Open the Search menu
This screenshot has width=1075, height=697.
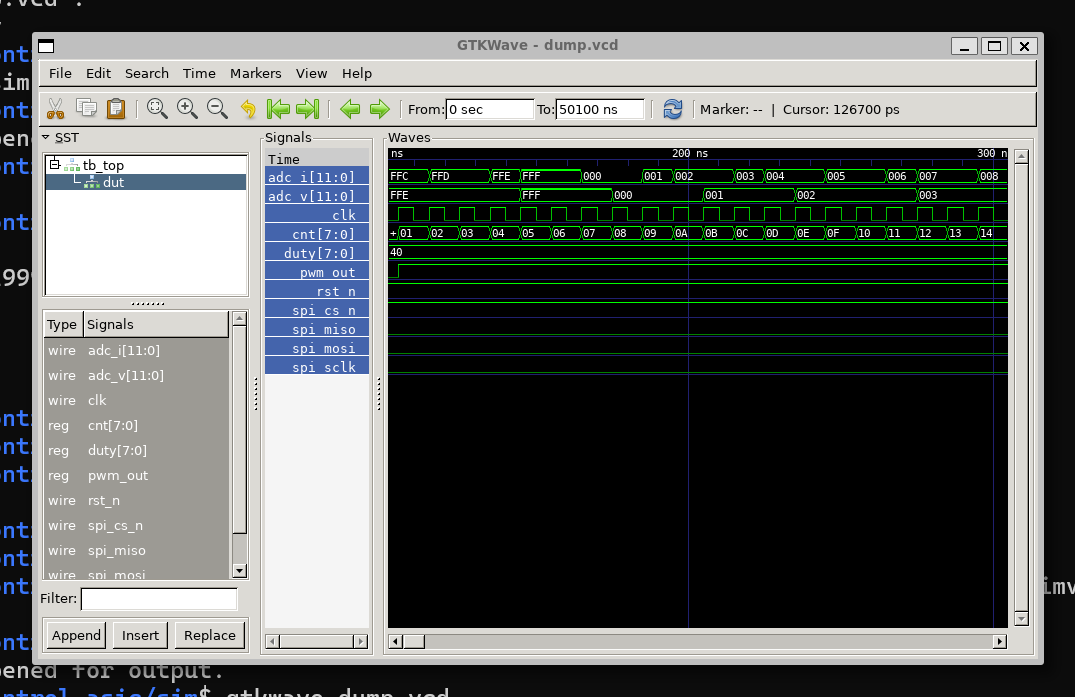[x=146, y=73]
